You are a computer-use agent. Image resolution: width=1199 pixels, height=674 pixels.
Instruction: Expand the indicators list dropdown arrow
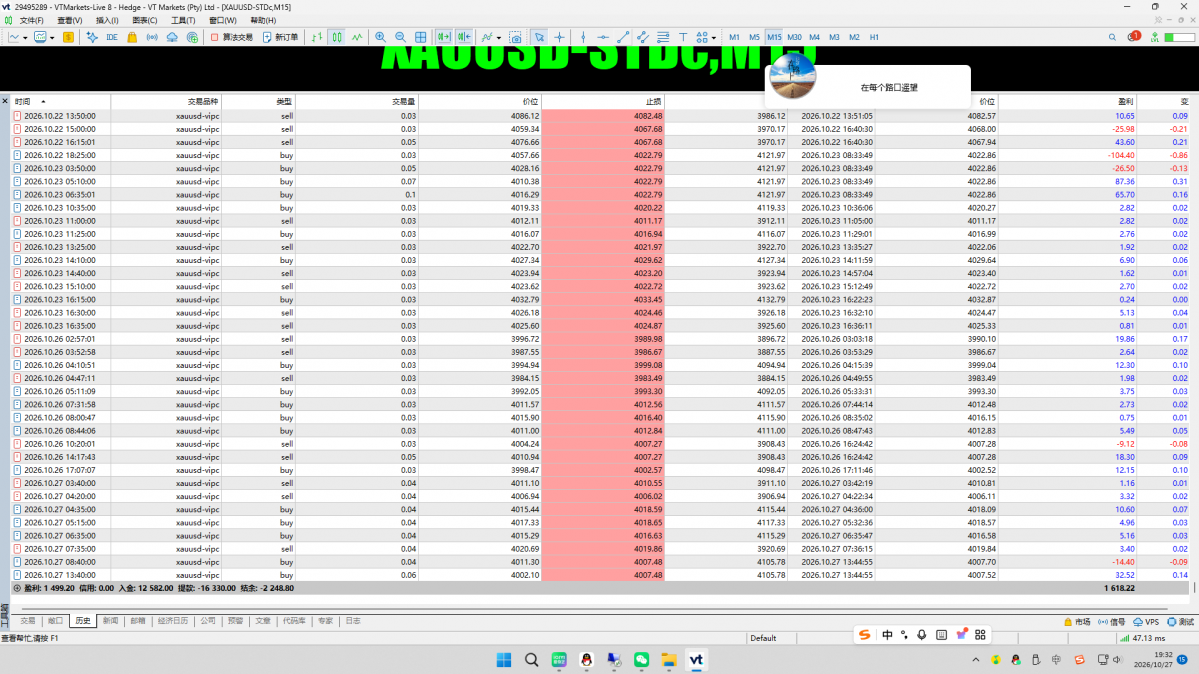tap(499, 37)
